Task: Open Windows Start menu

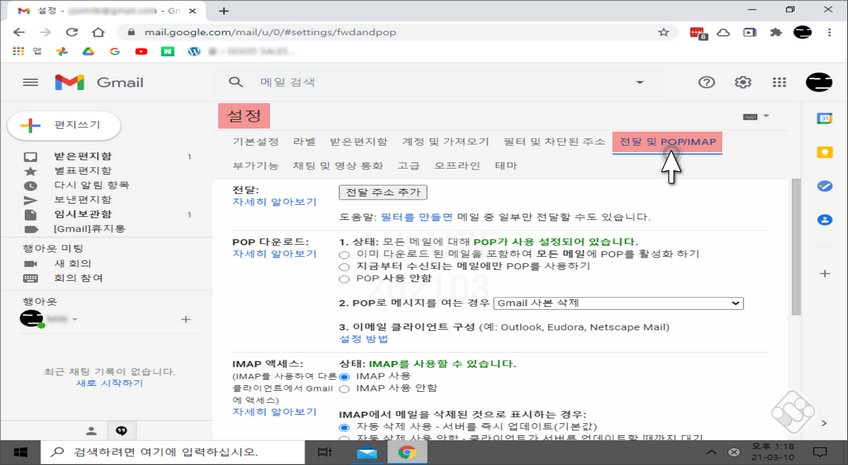Action: tap(20, 452)
